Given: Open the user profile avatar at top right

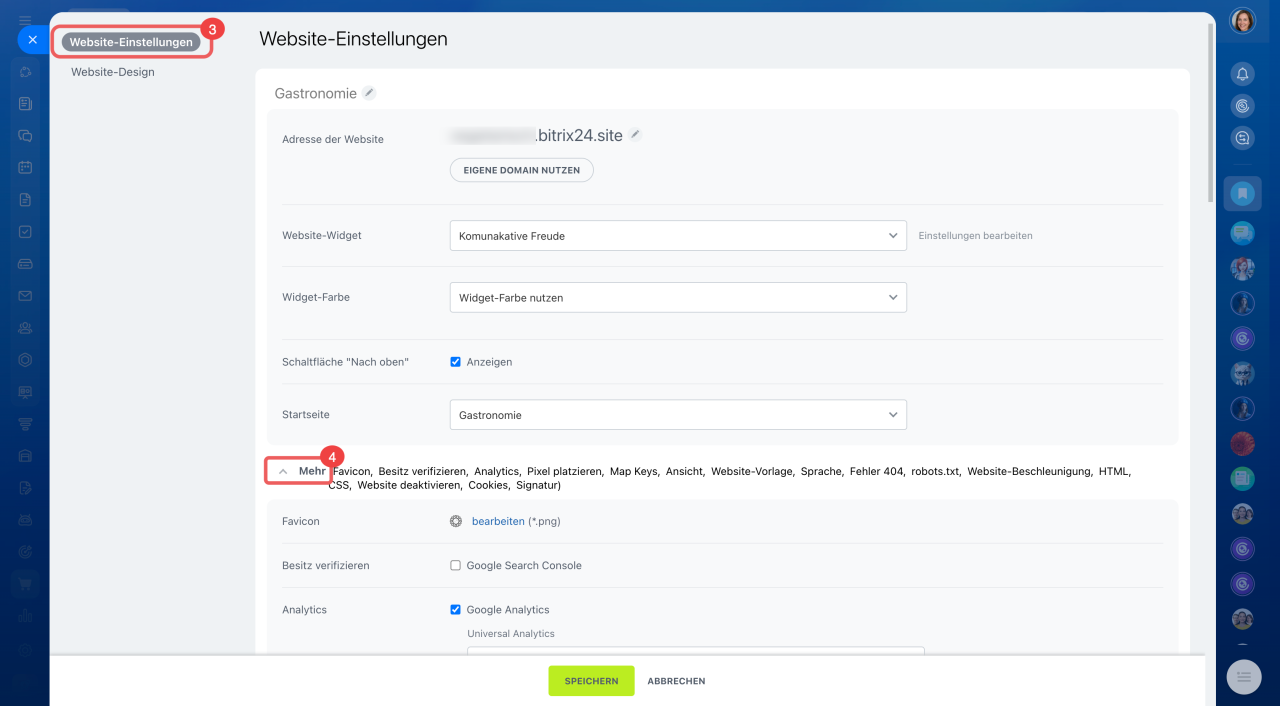Looking at the screenshot, I should (x=1242, y=20).
